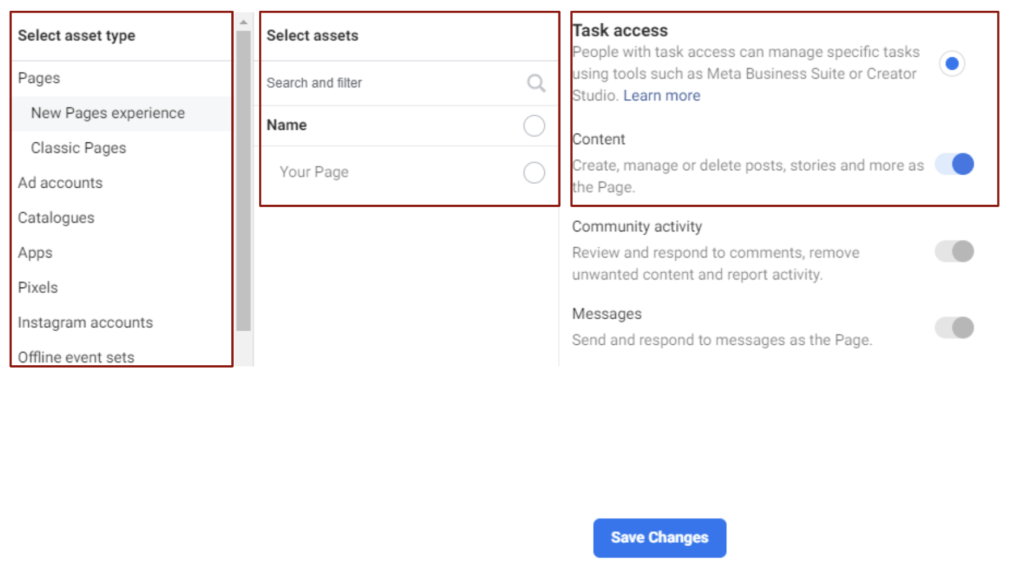
Task: Open the Learn more link
Action: tap(661, 96)
